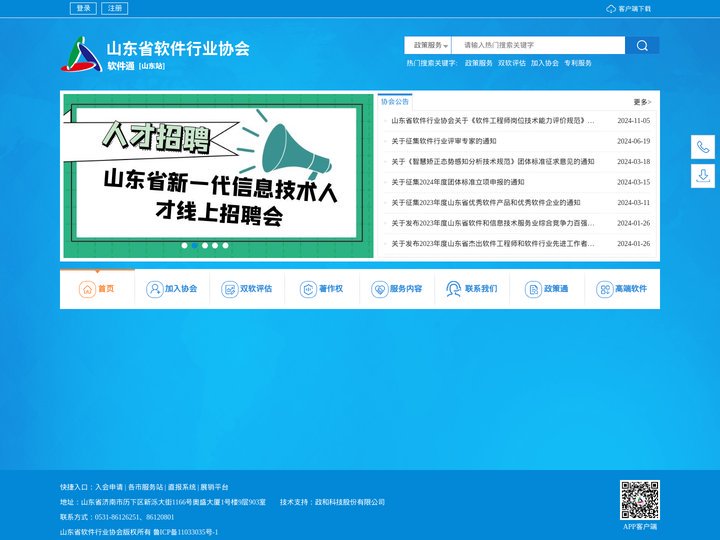Select the fourth carousel dot
Screen dimensions: 720x540
tap(215, 246)
